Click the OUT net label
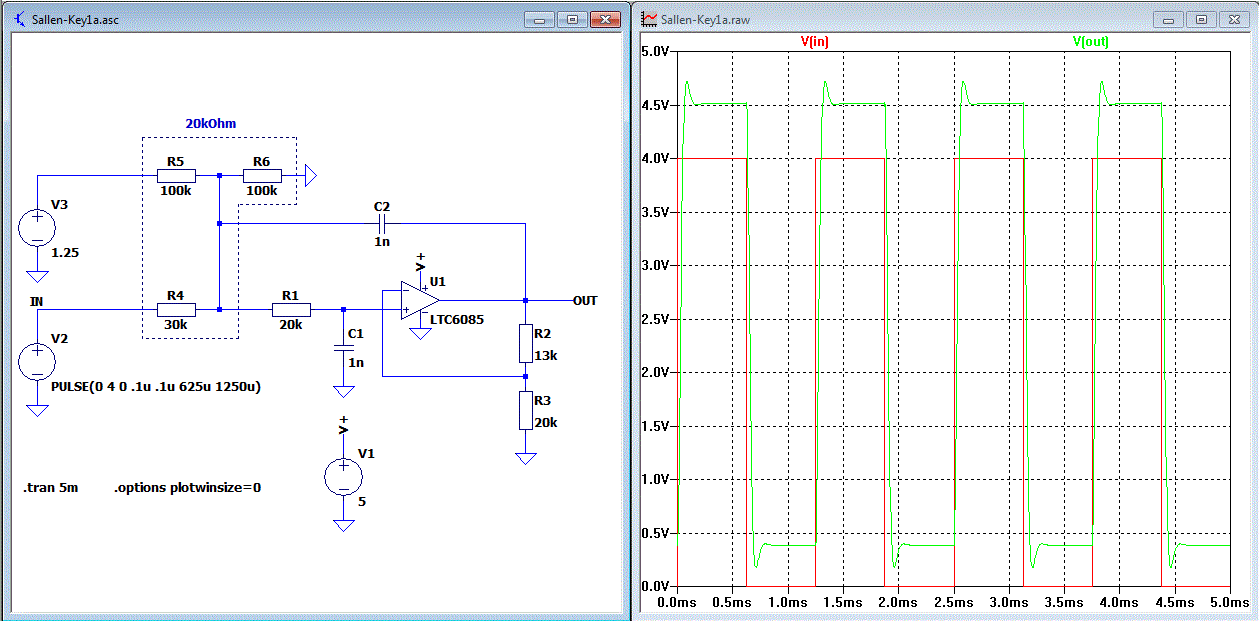 585,300
